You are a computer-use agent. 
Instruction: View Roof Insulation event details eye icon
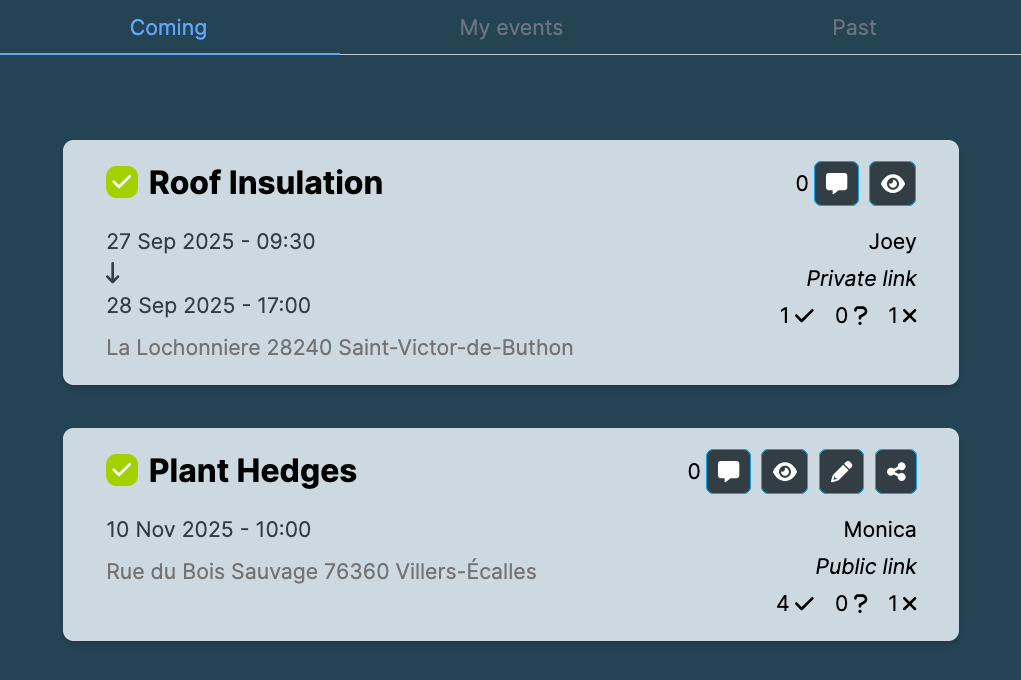892,184
